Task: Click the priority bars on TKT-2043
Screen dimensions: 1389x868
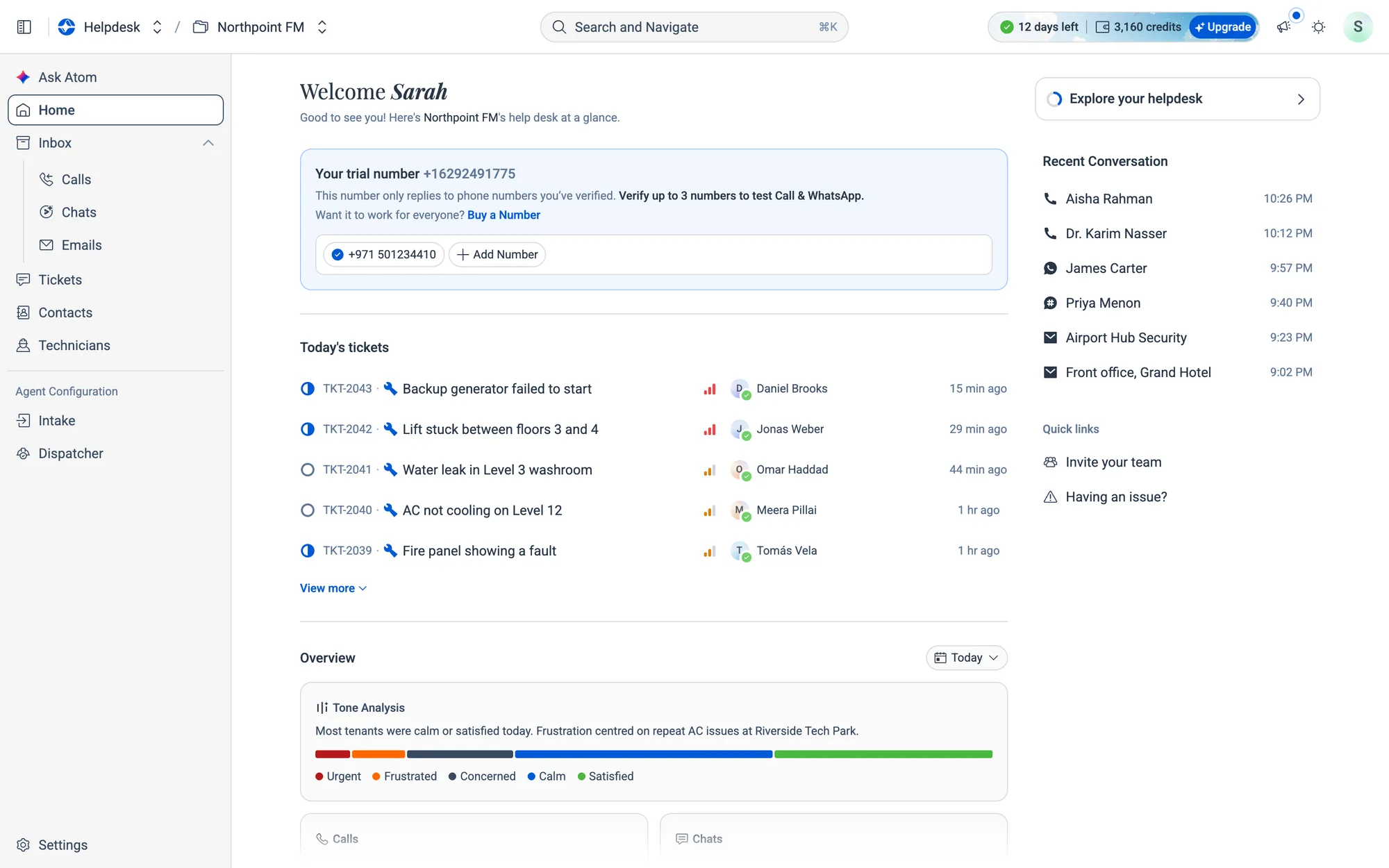Action: 709,389
